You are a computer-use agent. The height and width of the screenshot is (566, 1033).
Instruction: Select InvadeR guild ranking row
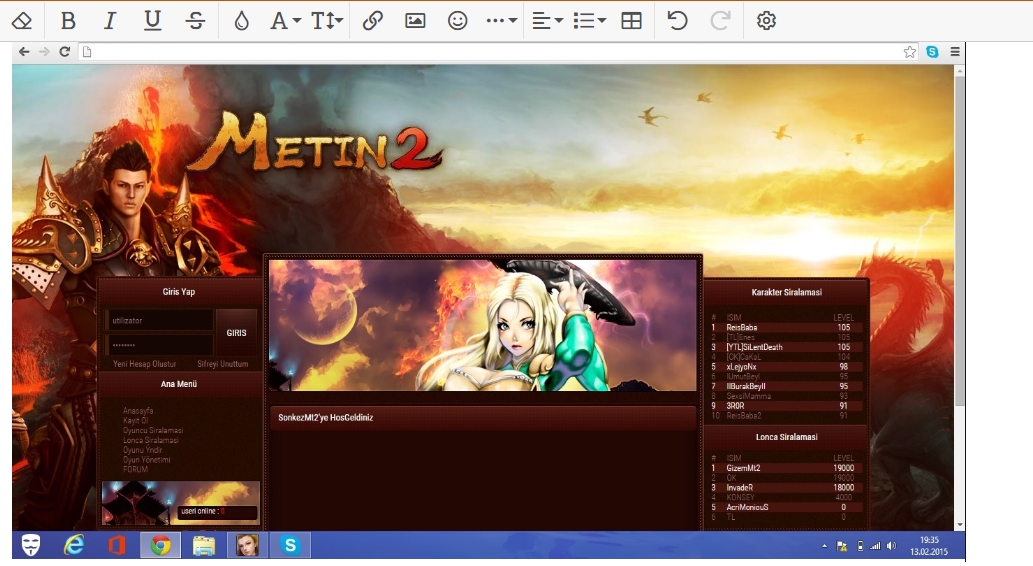click(787, 488)
